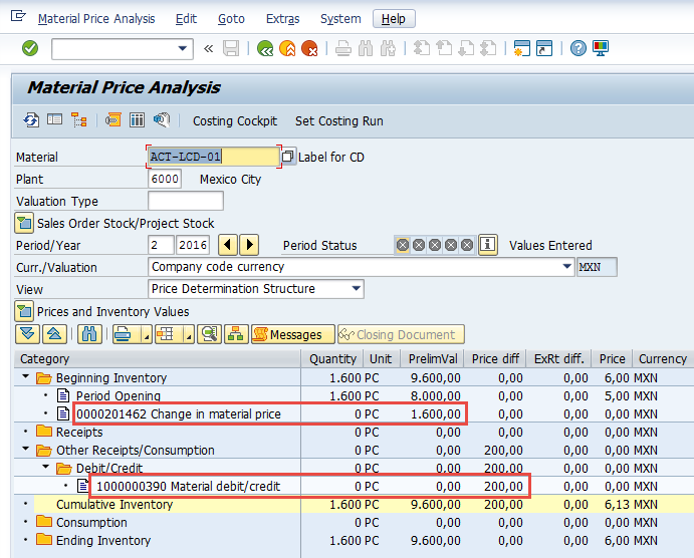
Task: Click the Print icon in the tree toolbar
Action: click(x=122, y=335)
